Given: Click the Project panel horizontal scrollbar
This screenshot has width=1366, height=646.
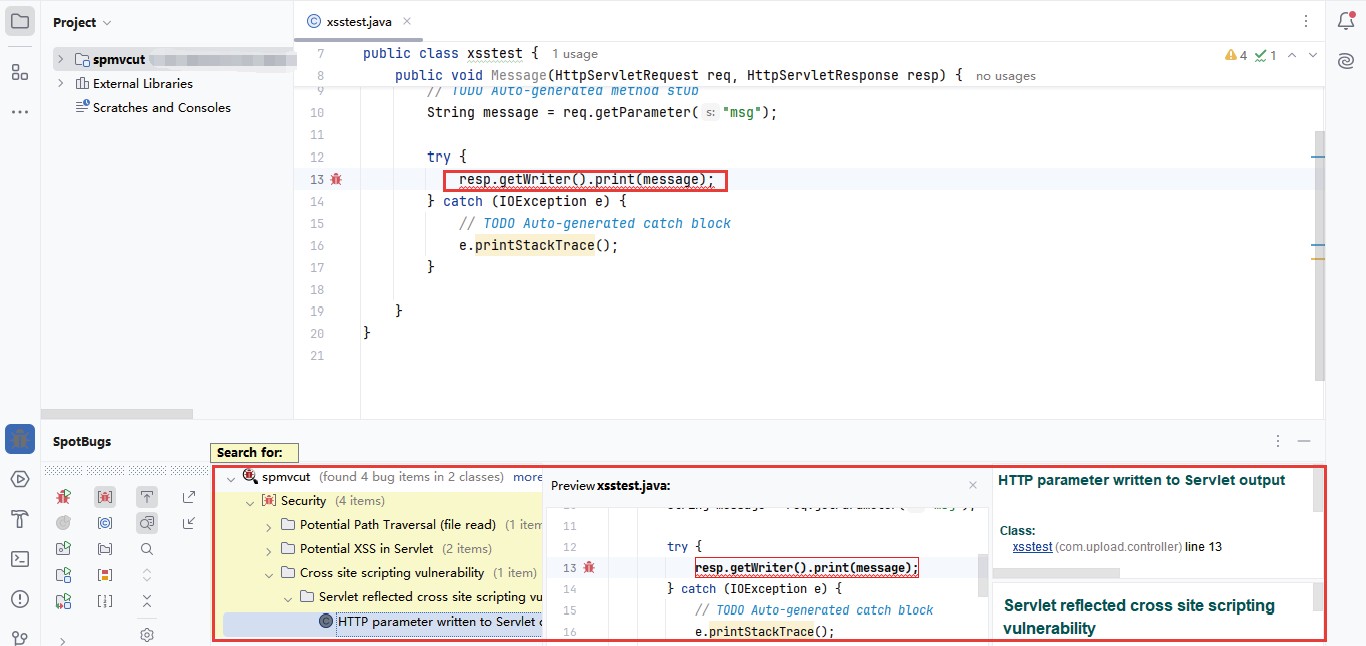Looking at the screenshot, I should pos(117,414).
